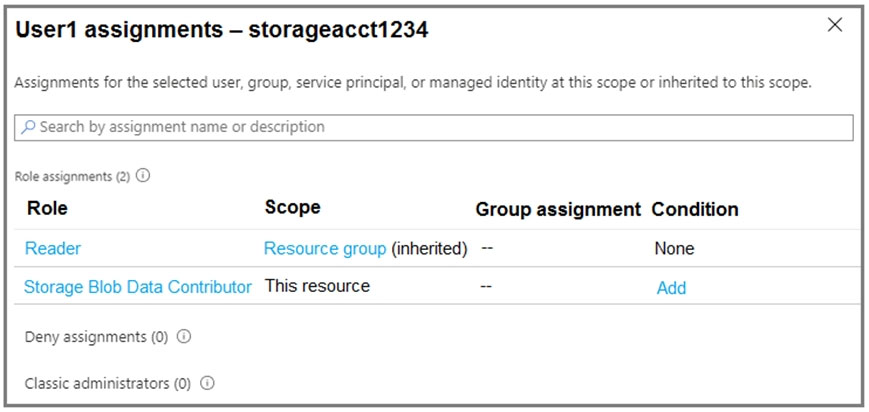Open the Resource group scope link
The width and height of the screenshot is (869, 412).
[x=324, y=248]
